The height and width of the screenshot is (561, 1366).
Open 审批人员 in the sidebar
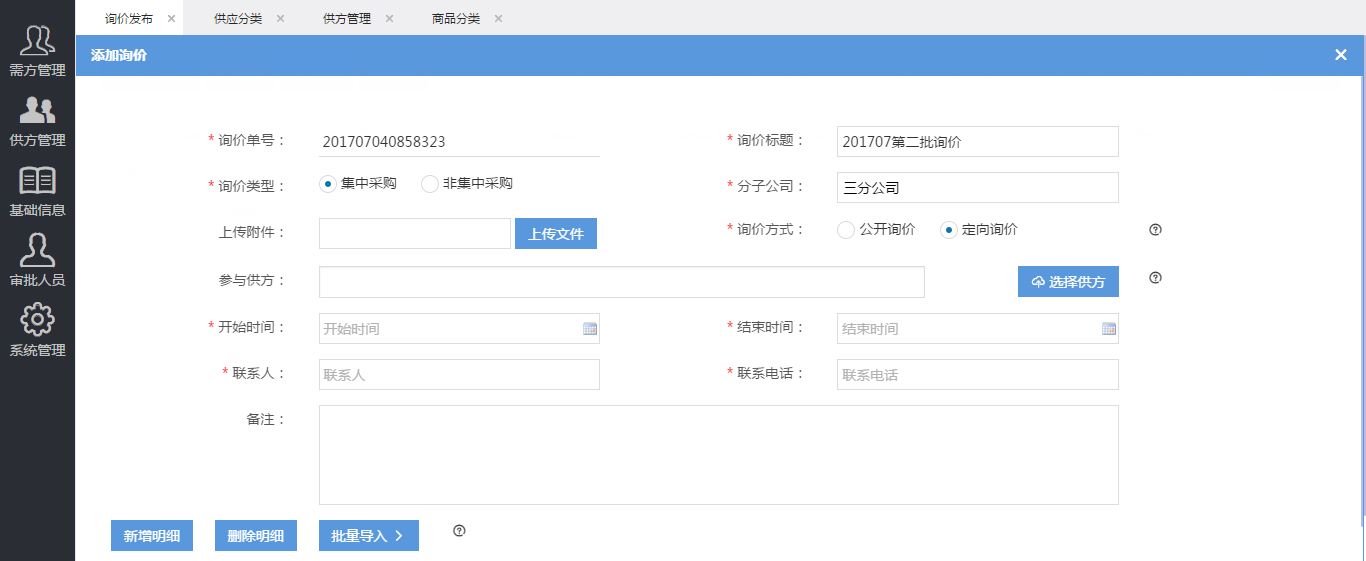click(x=37, y=260)
